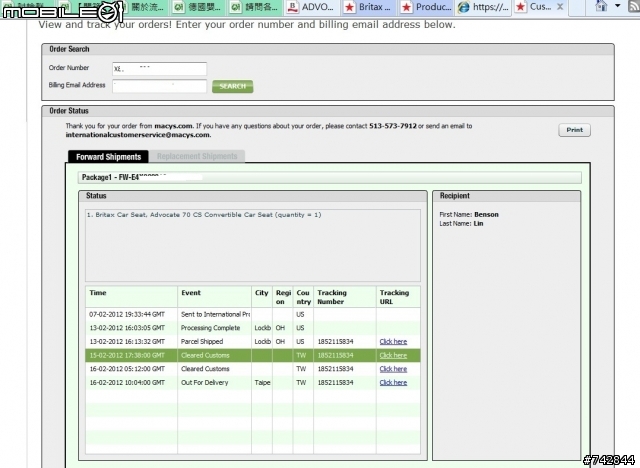
Task: Open the Produc... browser tab
Action: [426, 7]
